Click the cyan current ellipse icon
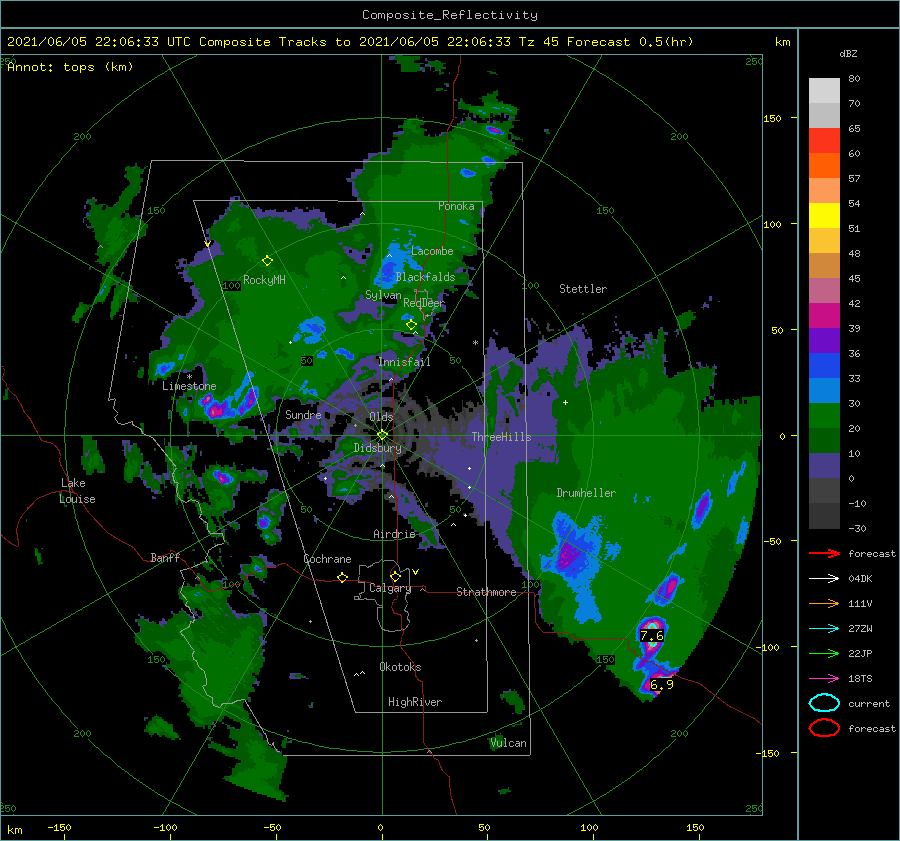Image resolution: width=900 pixels, height=841 pixels. coord(824,703)
